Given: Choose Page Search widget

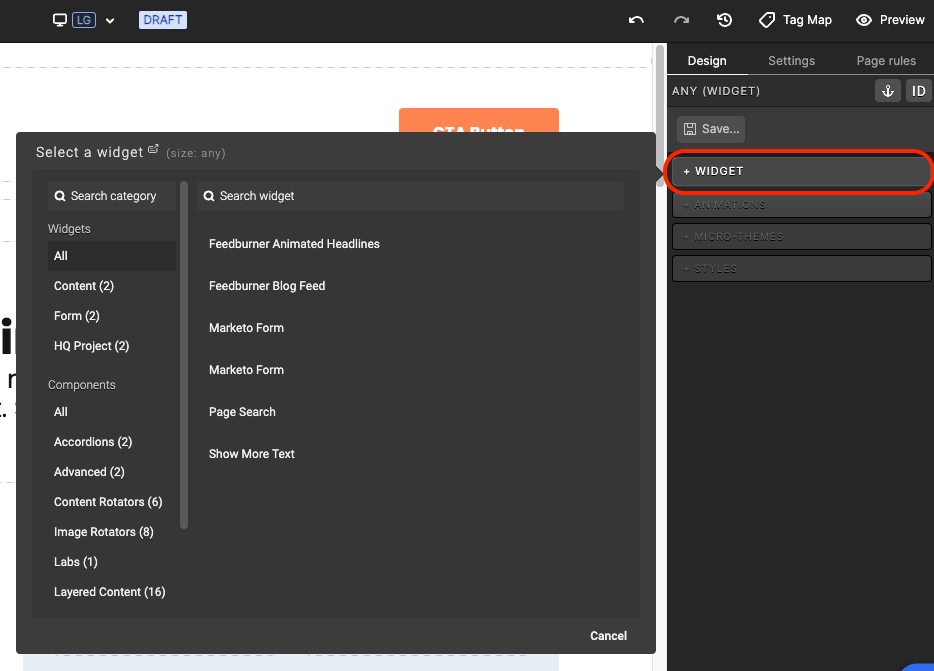Looking at the screenshot, I should coord(242,412).
